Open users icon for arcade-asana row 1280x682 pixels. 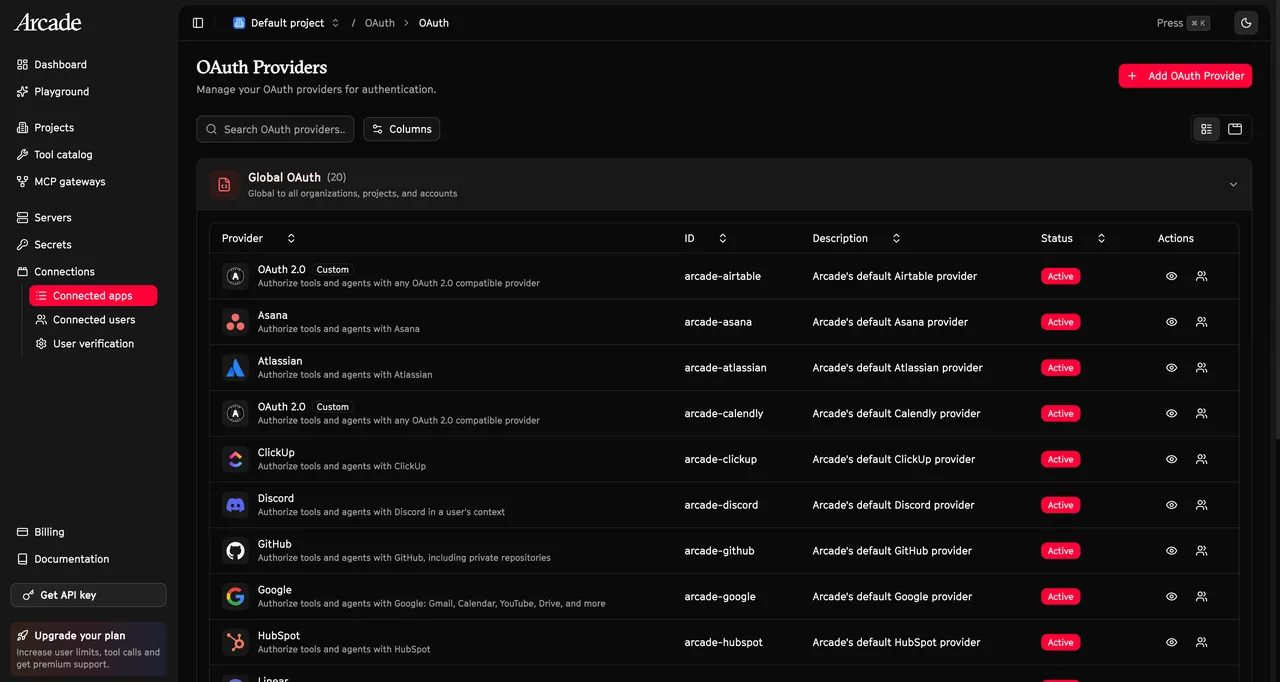pyautogui.click(x=1202, y=322)
